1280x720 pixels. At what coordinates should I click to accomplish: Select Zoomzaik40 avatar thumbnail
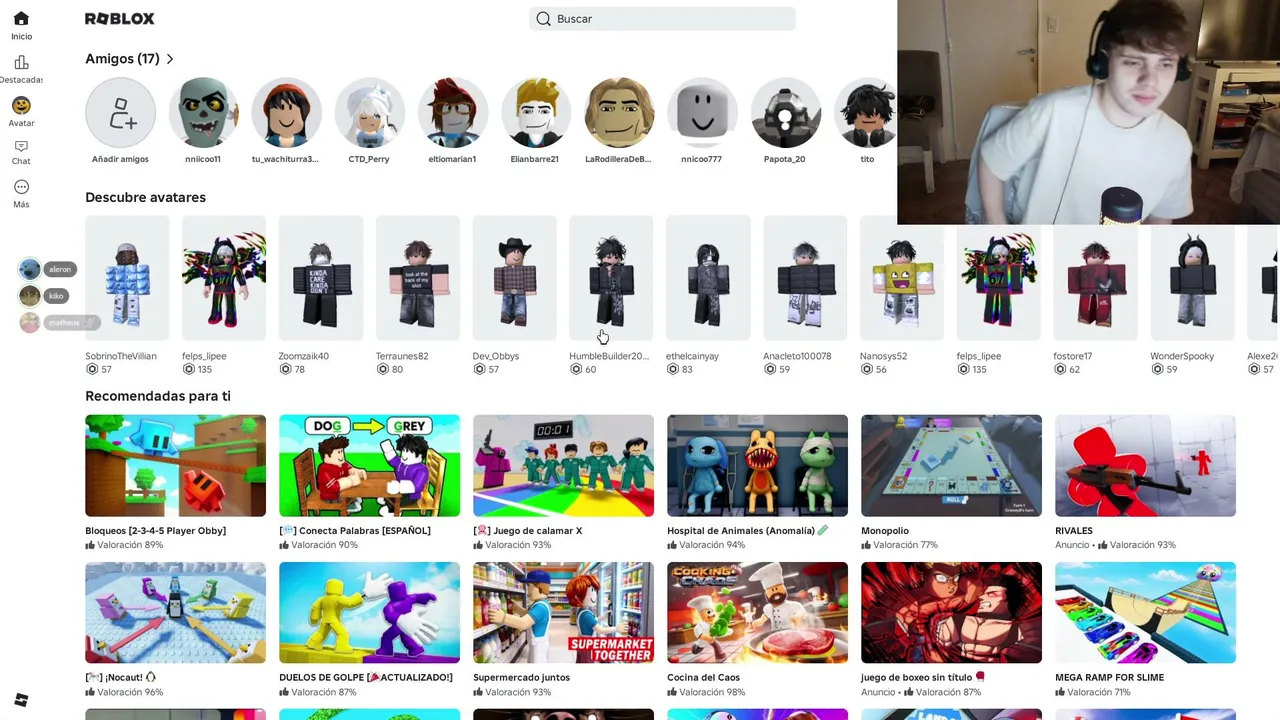pyautogui.click(x=320, y=278)
